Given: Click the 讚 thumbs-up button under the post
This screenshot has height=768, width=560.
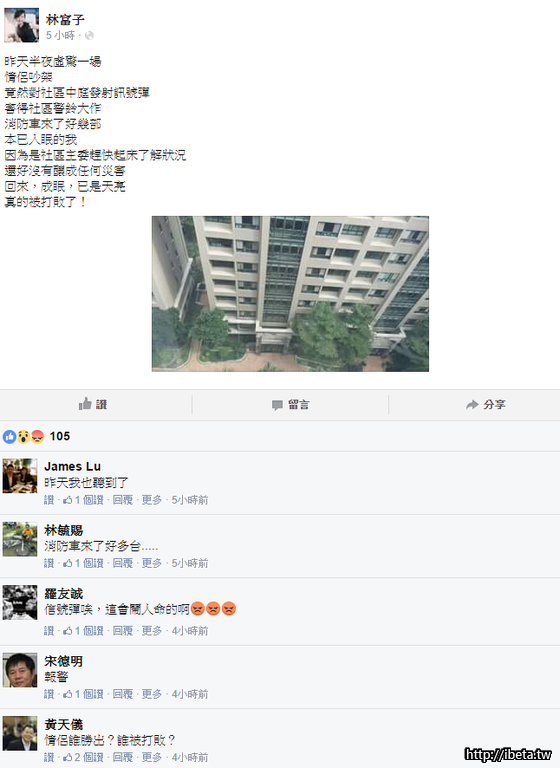Looking at the screenshot, I should [x=93, y=405].
